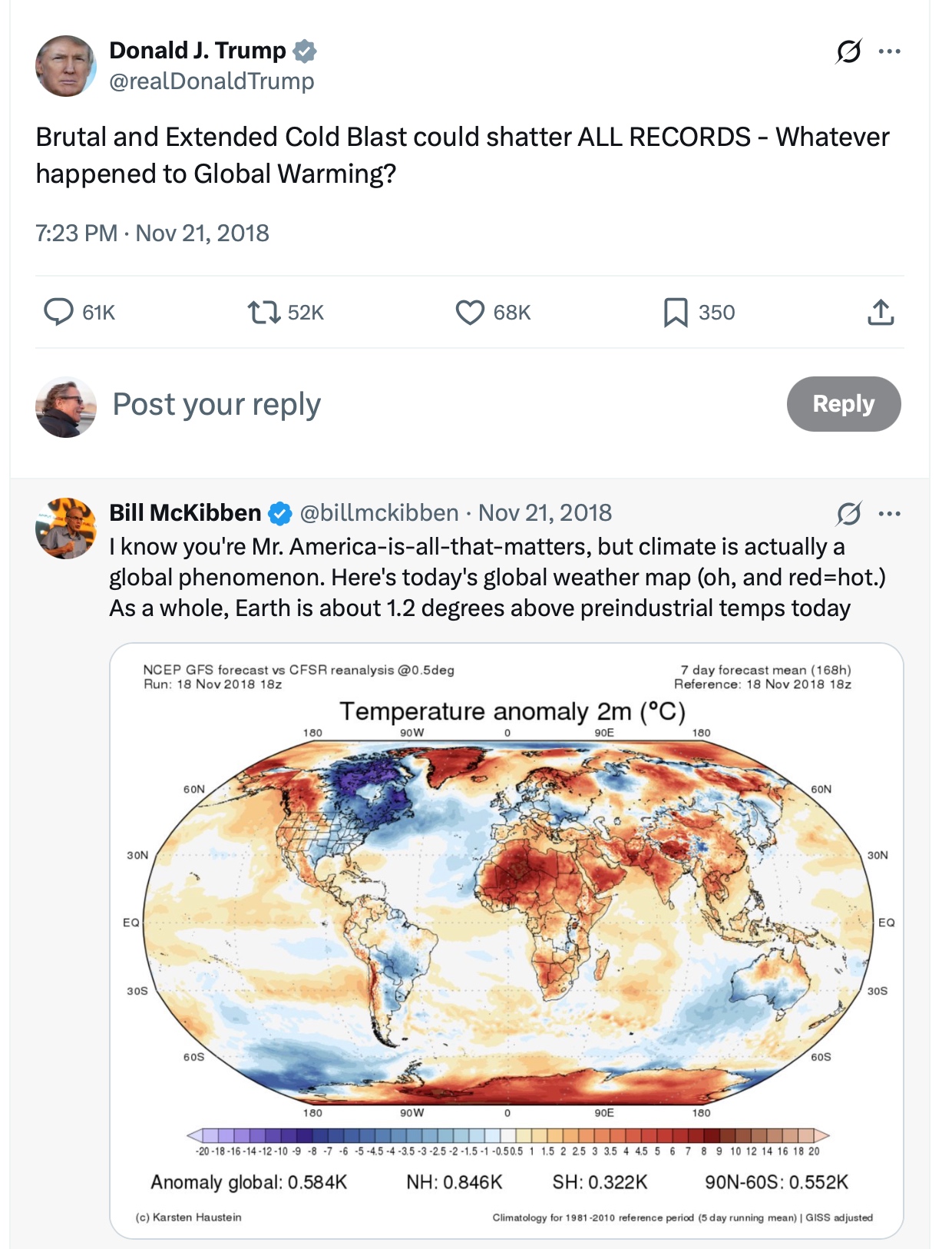Click the verified badge beside Donald J. Trump
The image size is (952, 1249).
(x=306, y=51)
